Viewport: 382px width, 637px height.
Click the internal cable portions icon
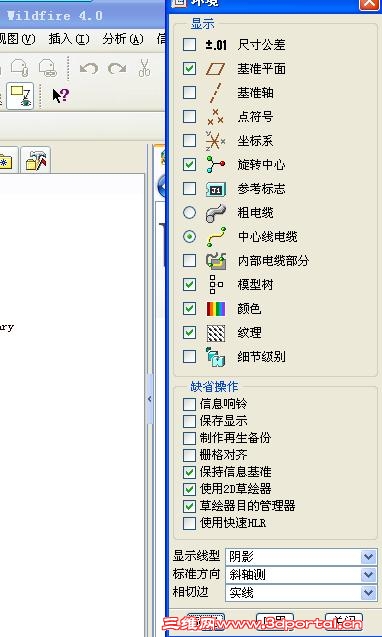[216, 261]
